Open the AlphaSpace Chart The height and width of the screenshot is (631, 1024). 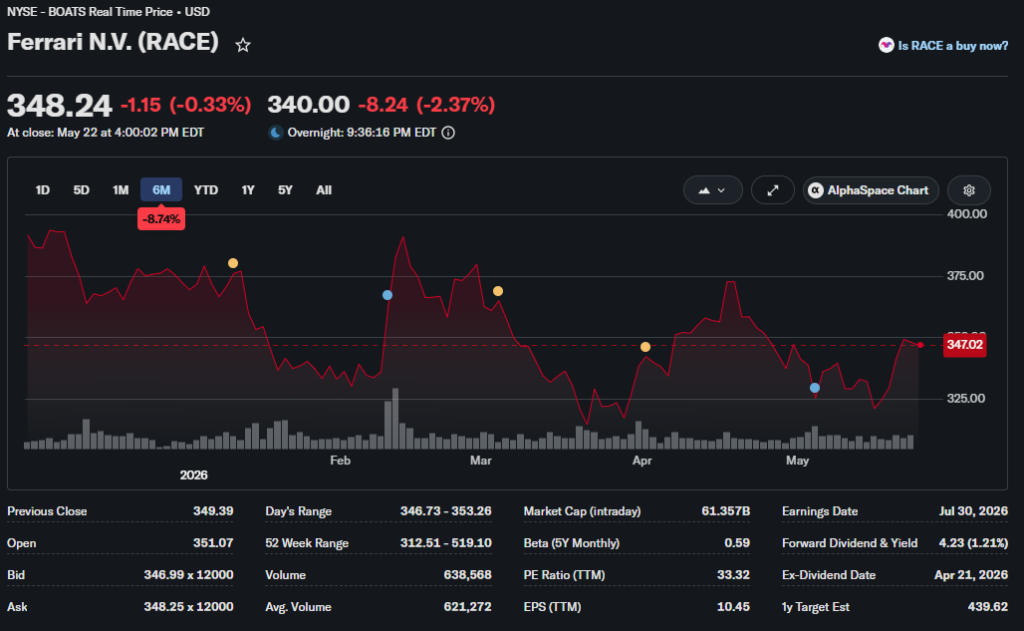[871, 190]
